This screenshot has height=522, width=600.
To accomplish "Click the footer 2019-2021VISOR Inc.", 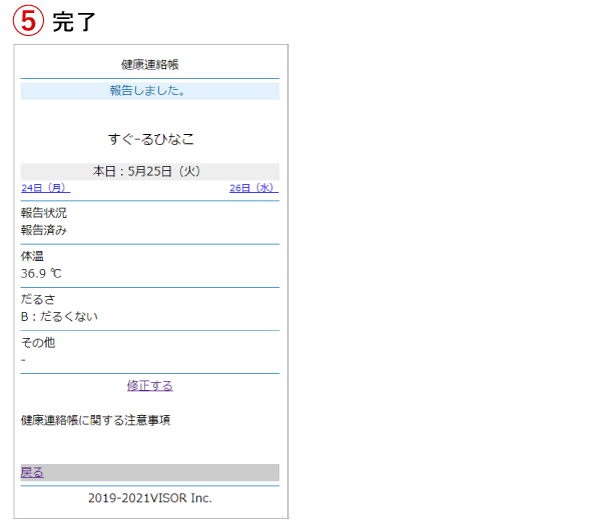I will pos(150,498).
